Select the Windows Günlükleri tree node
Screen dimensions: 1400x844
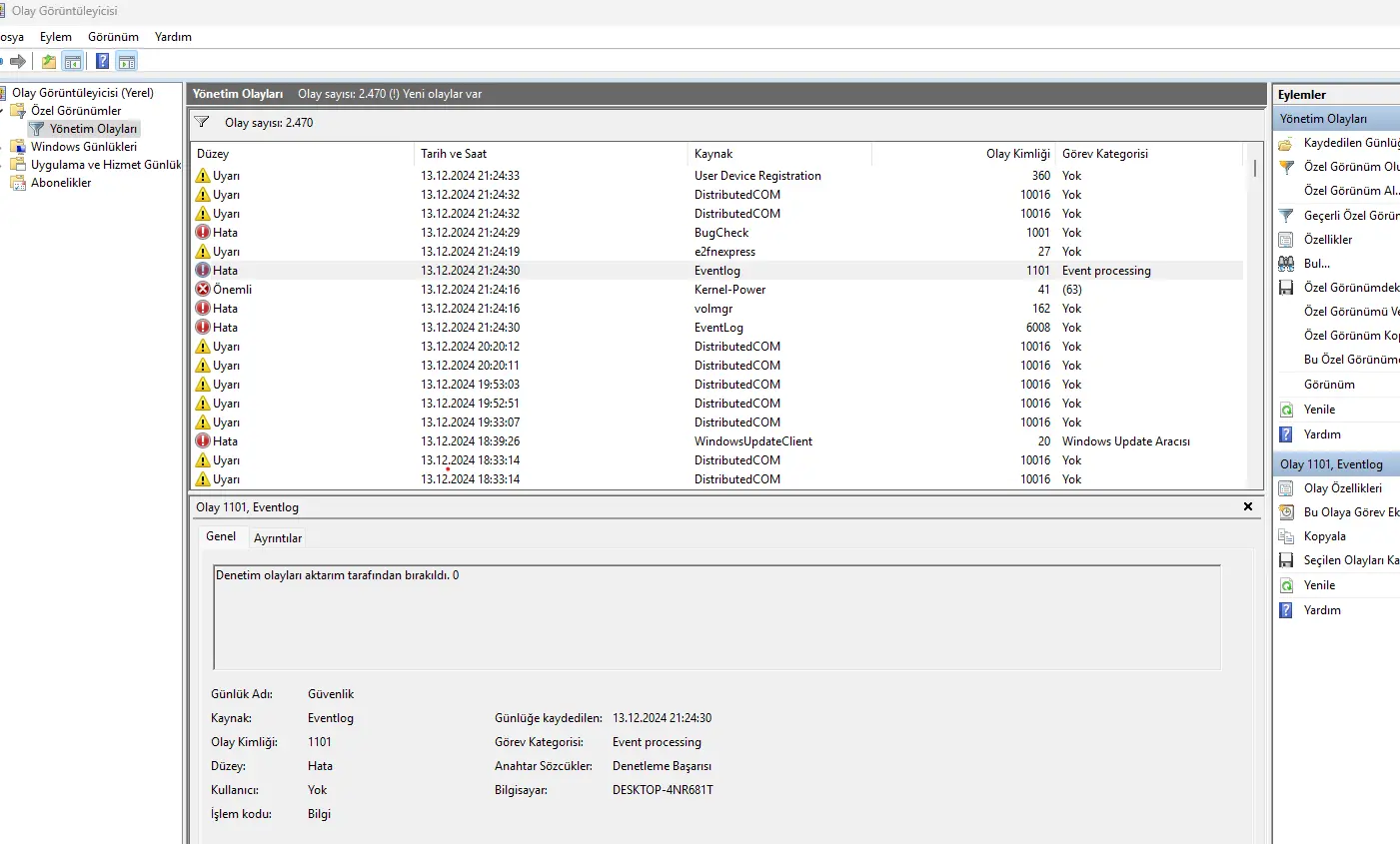[x=84, y=147]
